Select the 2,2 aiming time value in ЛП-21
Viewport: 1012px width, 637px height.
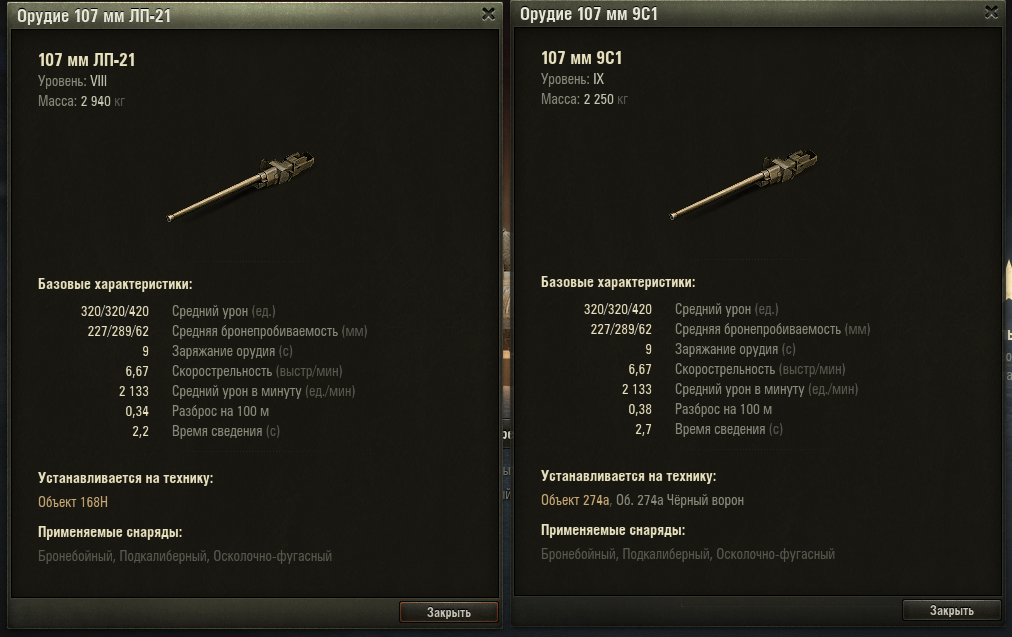[x=140, y=431]
